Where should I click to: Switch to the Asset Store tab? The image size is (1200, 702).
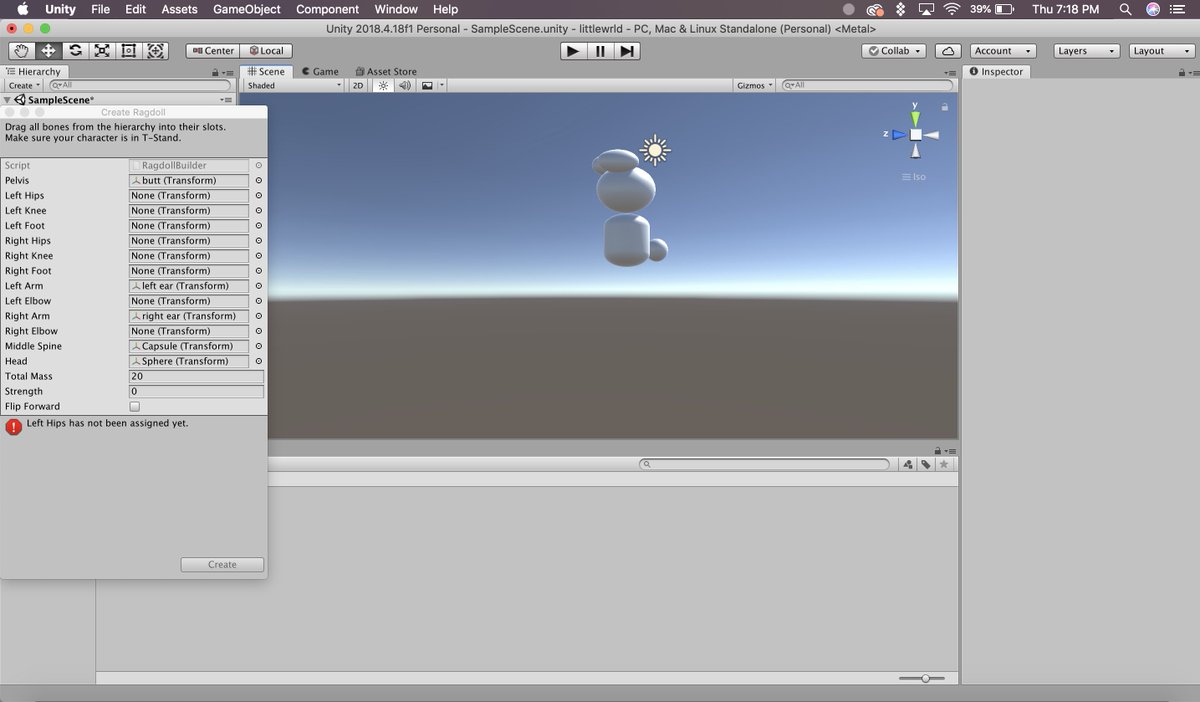point(386,72)
